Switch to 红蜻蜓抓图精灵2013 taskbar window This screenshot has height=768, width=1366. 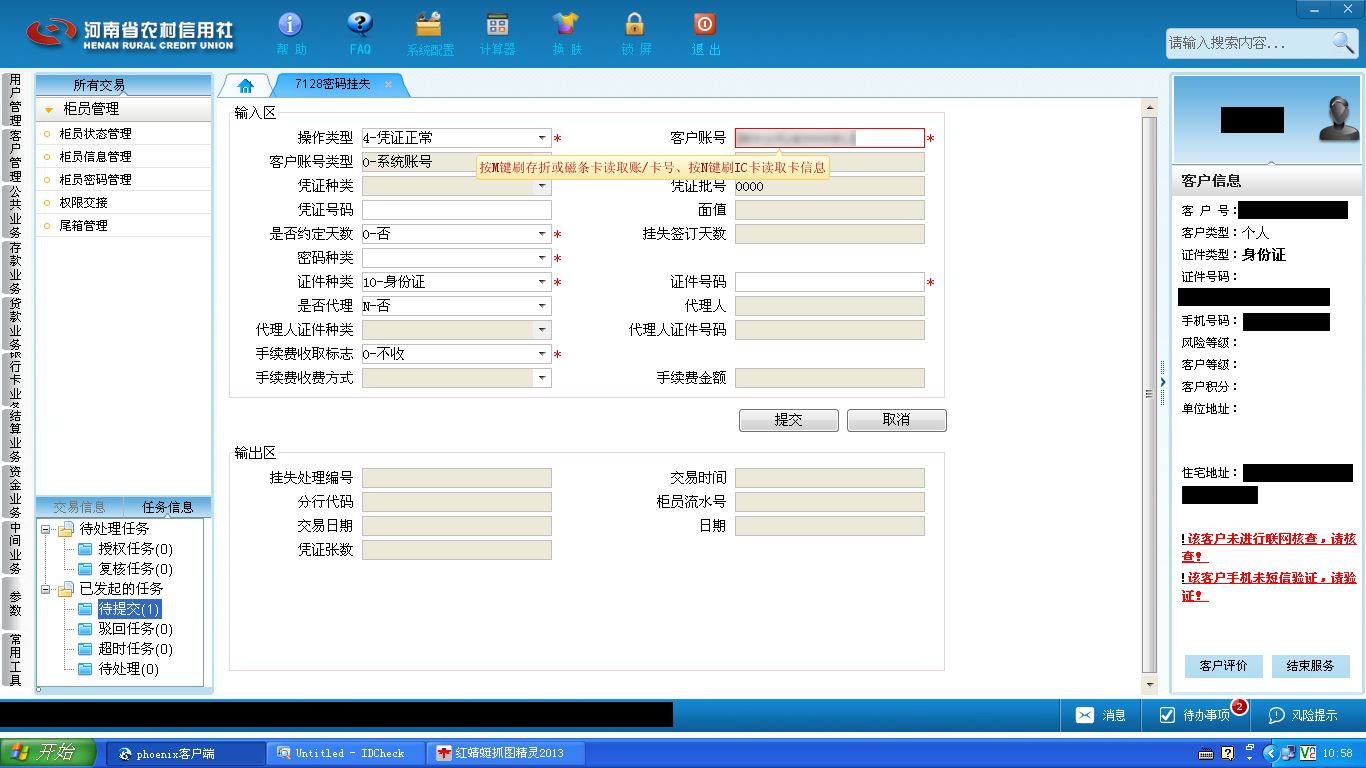(x=505, y=753)
